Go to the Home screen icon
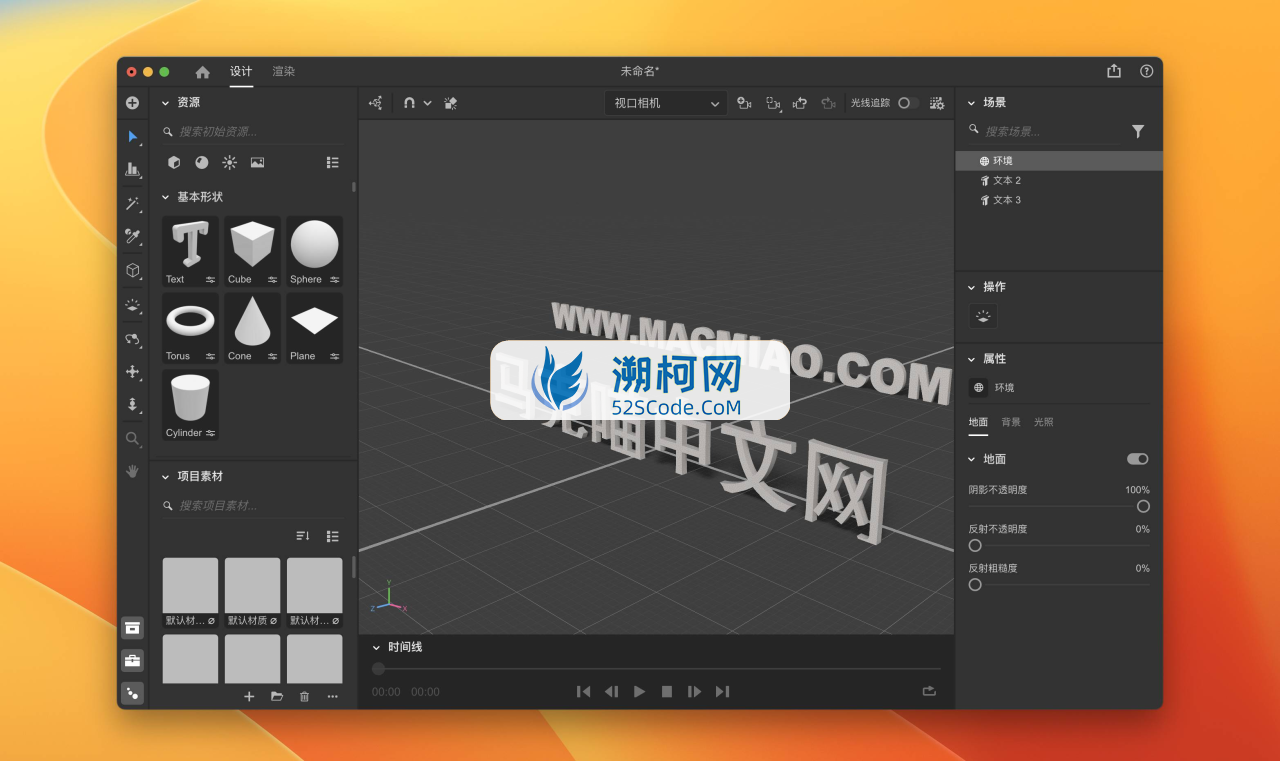Screen dimensions: 1280x761 coord(203,72)
